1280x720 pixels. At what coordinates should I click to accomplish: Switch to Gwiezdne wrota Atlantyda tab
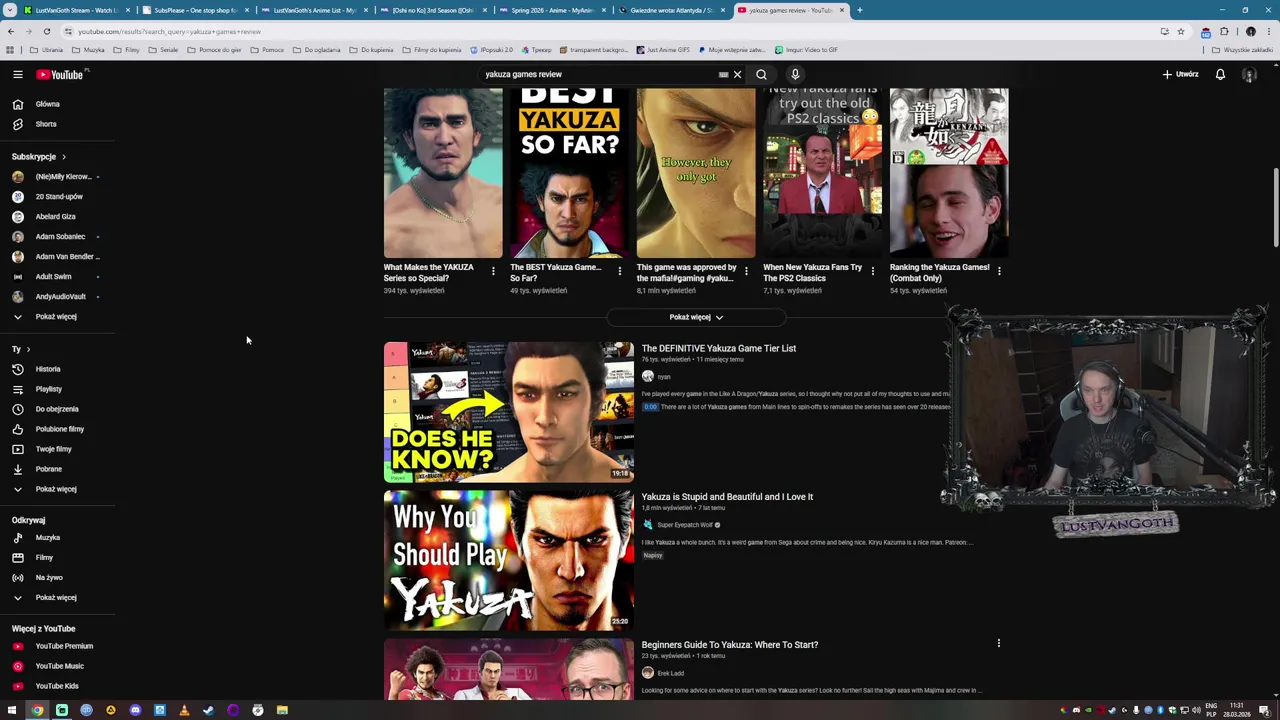[670, 10]
